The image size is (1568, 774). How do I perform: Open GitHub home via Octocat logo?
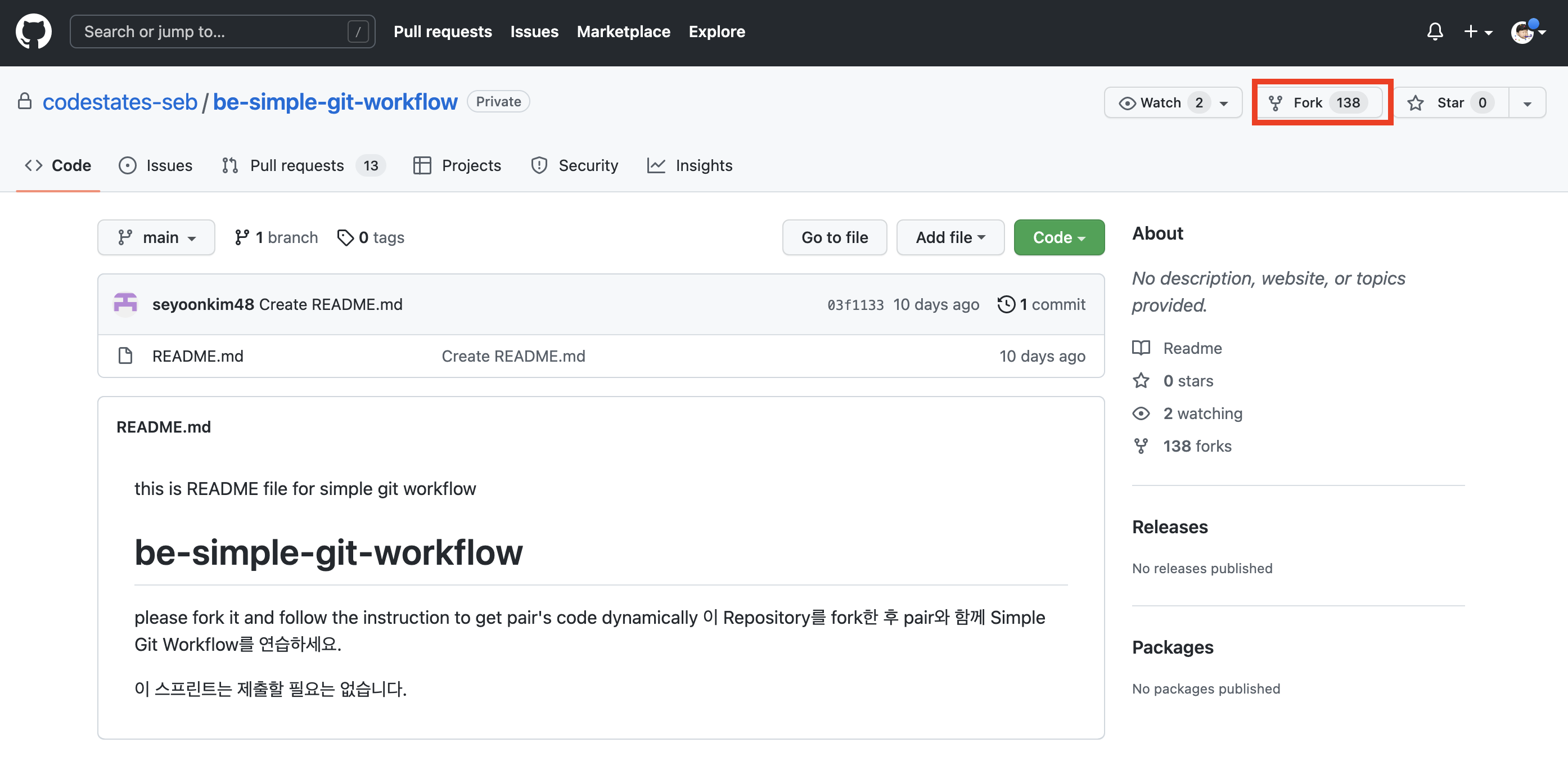click(34, 31)
